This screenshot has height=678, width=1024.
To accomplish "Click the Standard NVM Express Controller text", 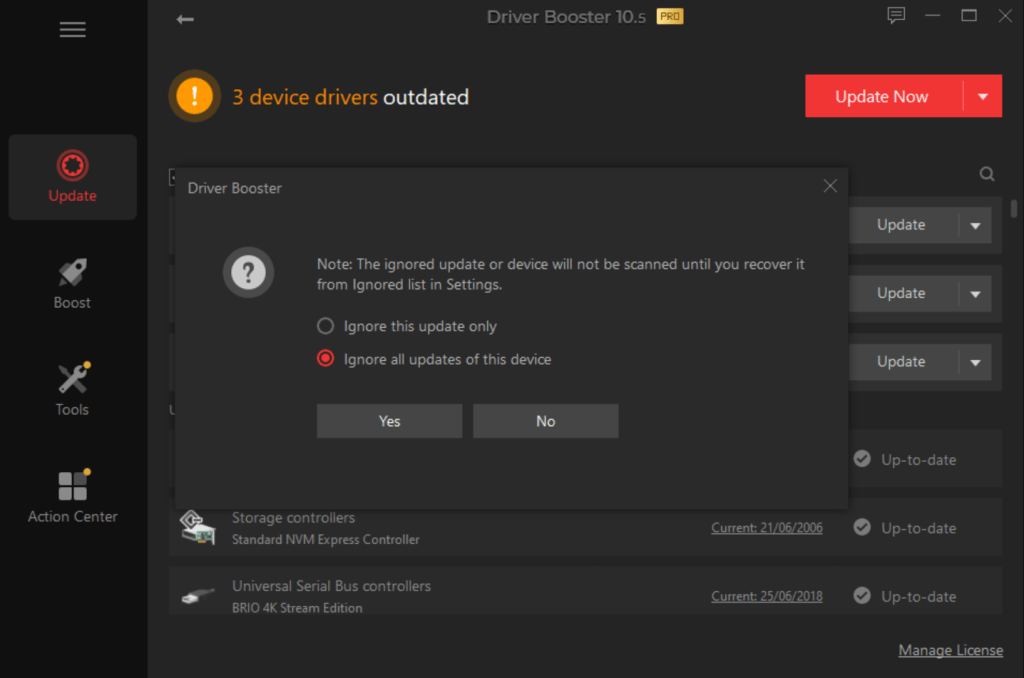I will (x=325, y=540).
